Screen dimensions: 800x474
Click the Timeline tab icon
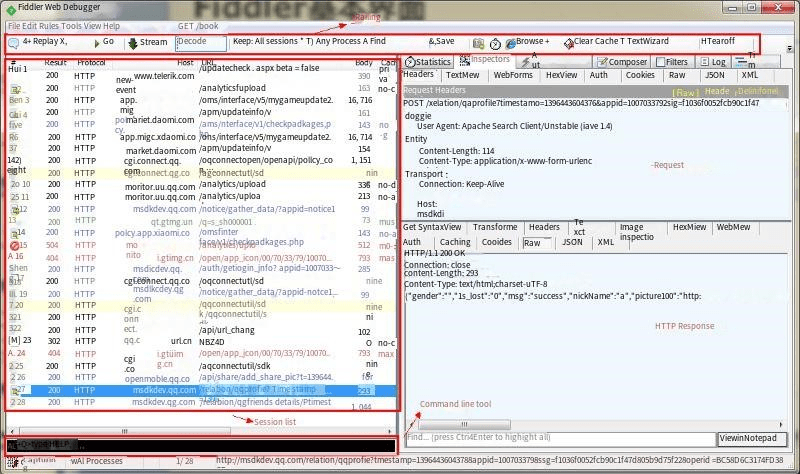[740, 62]
